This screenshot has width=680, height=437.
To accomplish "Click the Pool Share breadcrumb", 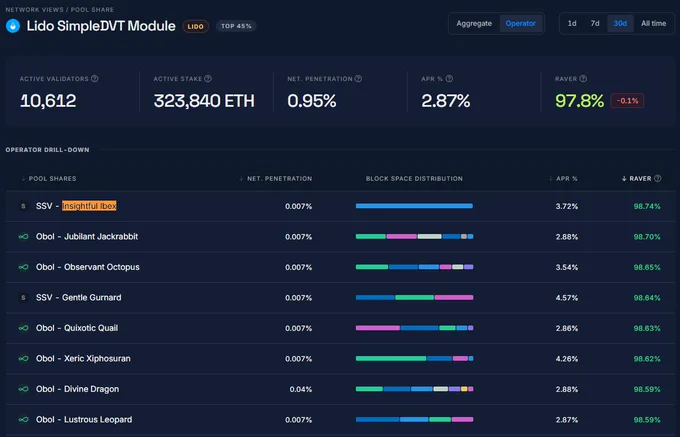I will [x=92, y=9].
